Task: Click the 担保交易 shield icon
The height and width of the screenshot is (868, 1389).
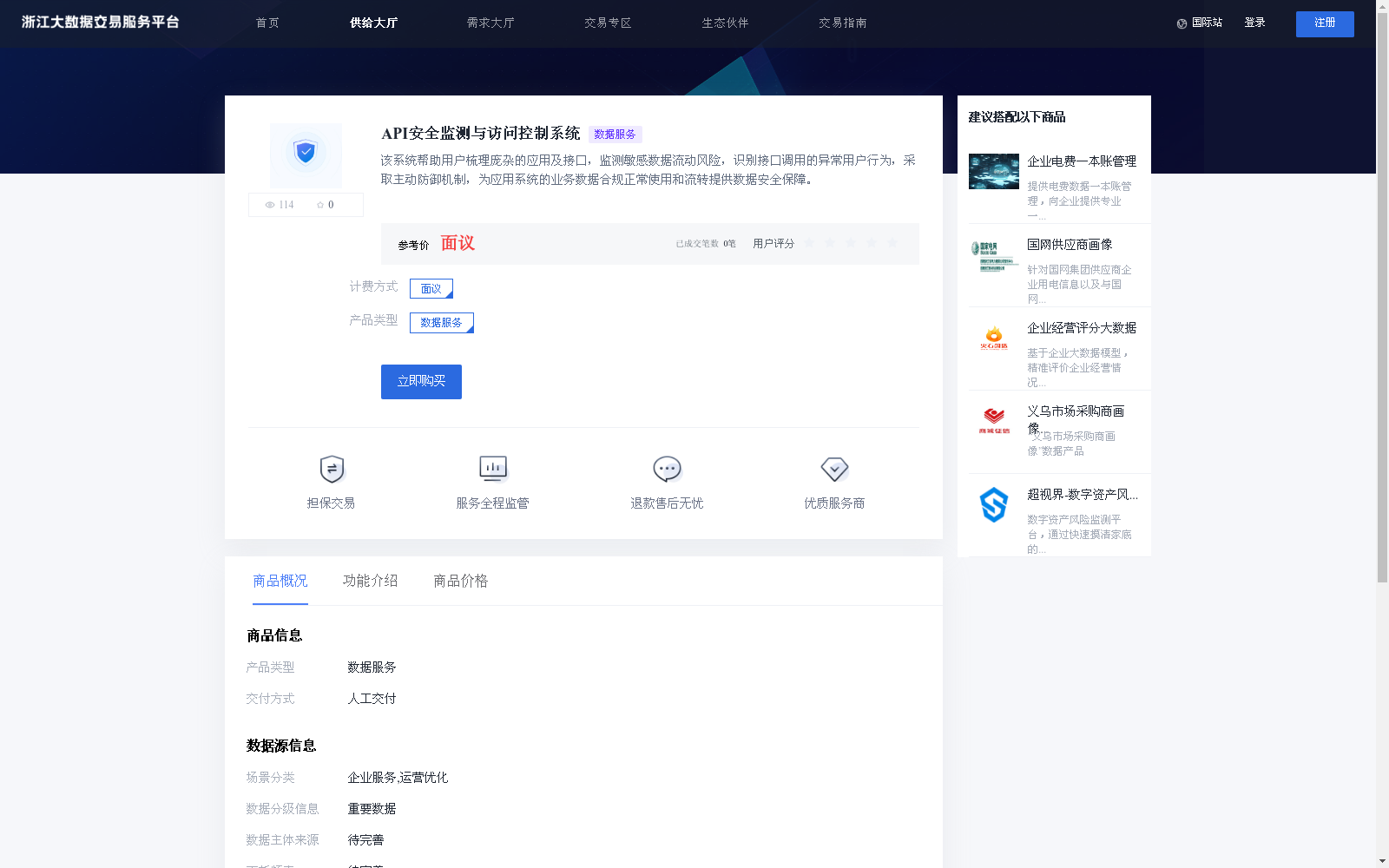Action: click(x=332, y=469)
